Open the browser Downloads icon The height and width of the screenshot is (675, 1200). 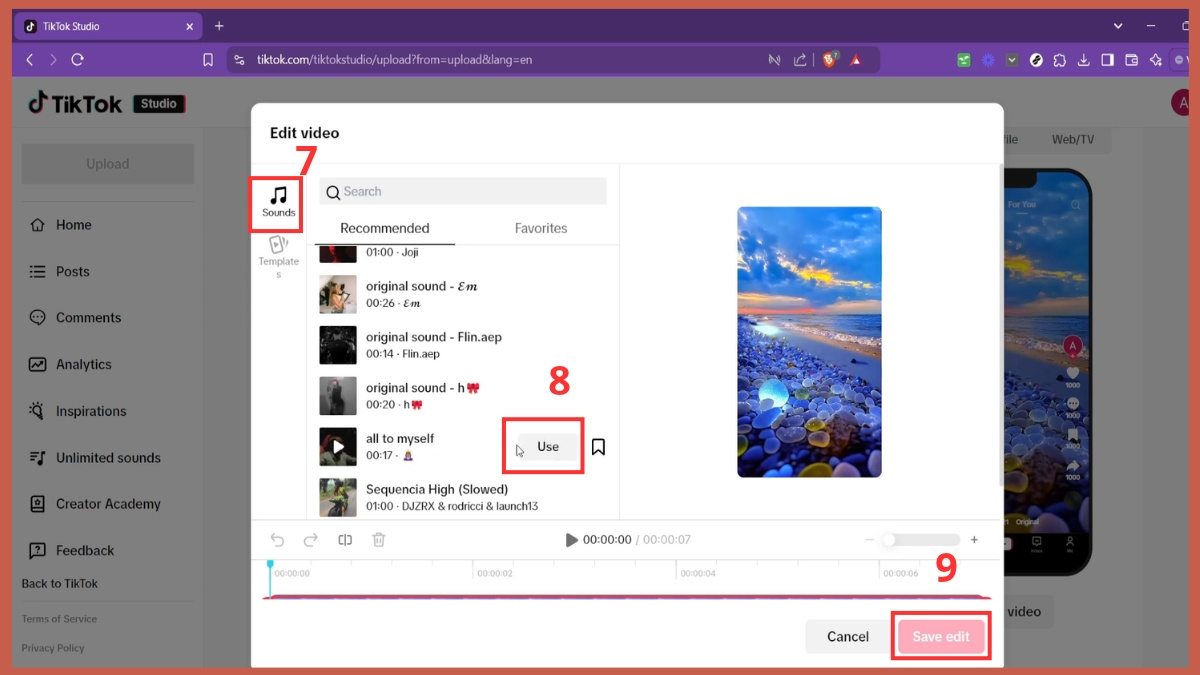click(x=1084, y=60)
